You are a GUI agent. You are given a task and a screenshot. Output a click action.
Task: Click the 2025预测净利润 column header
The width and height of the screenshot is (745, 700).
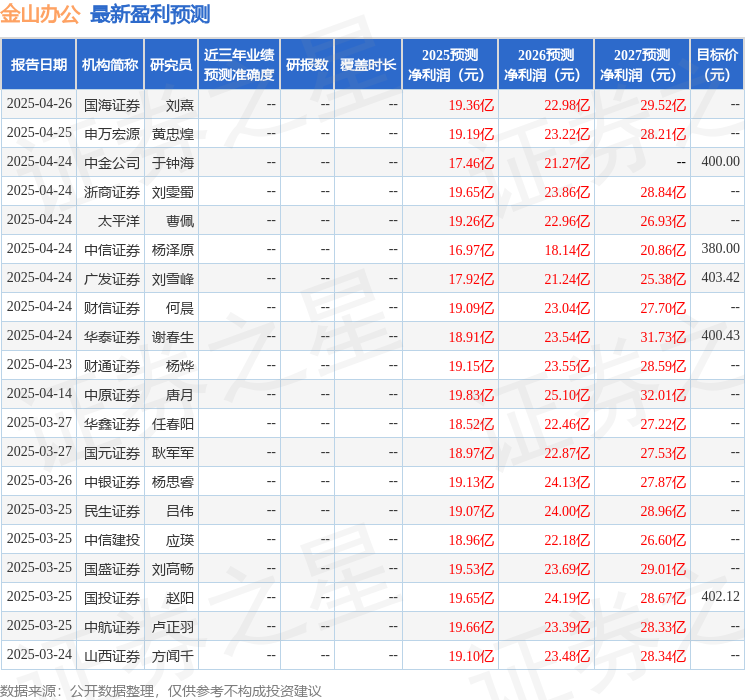point(450,65)
